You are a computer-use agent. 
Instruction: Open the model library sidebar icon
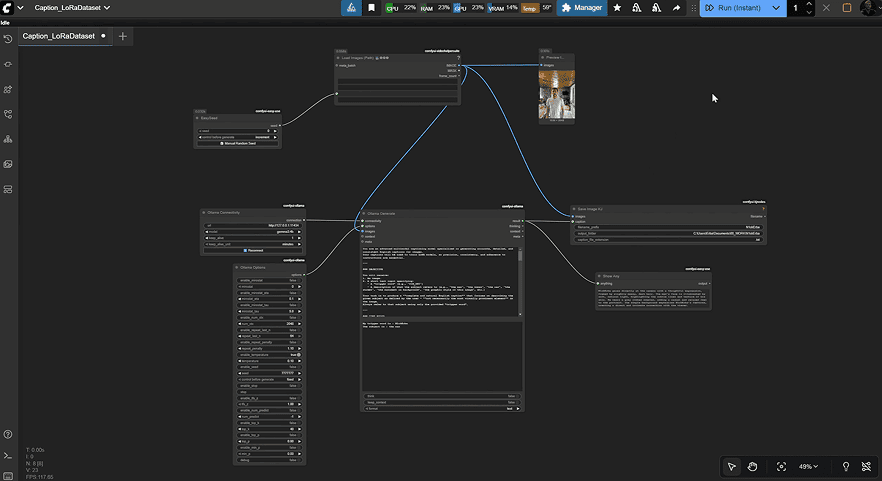(8, 89)
